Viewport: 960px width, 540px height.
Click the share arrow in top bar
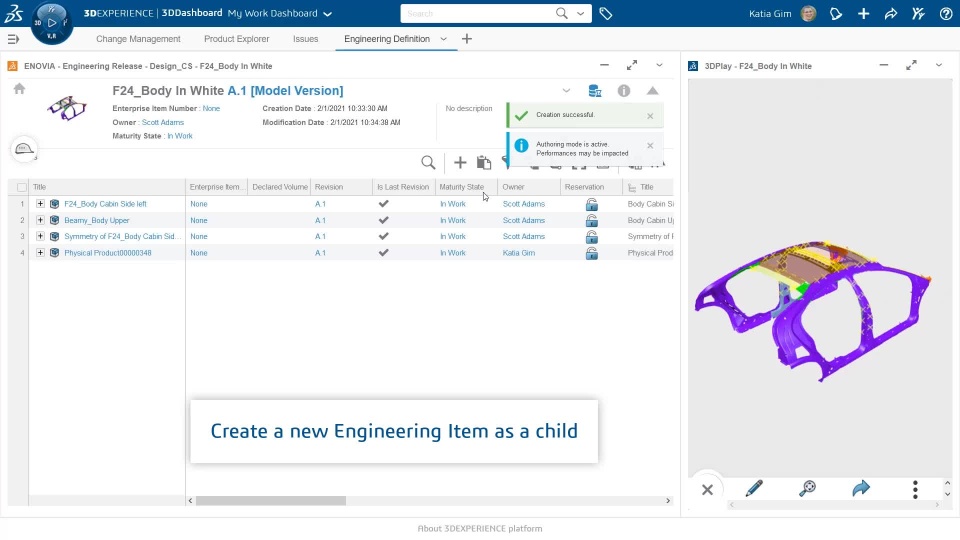pyautogui.click(x=890, y=14)
